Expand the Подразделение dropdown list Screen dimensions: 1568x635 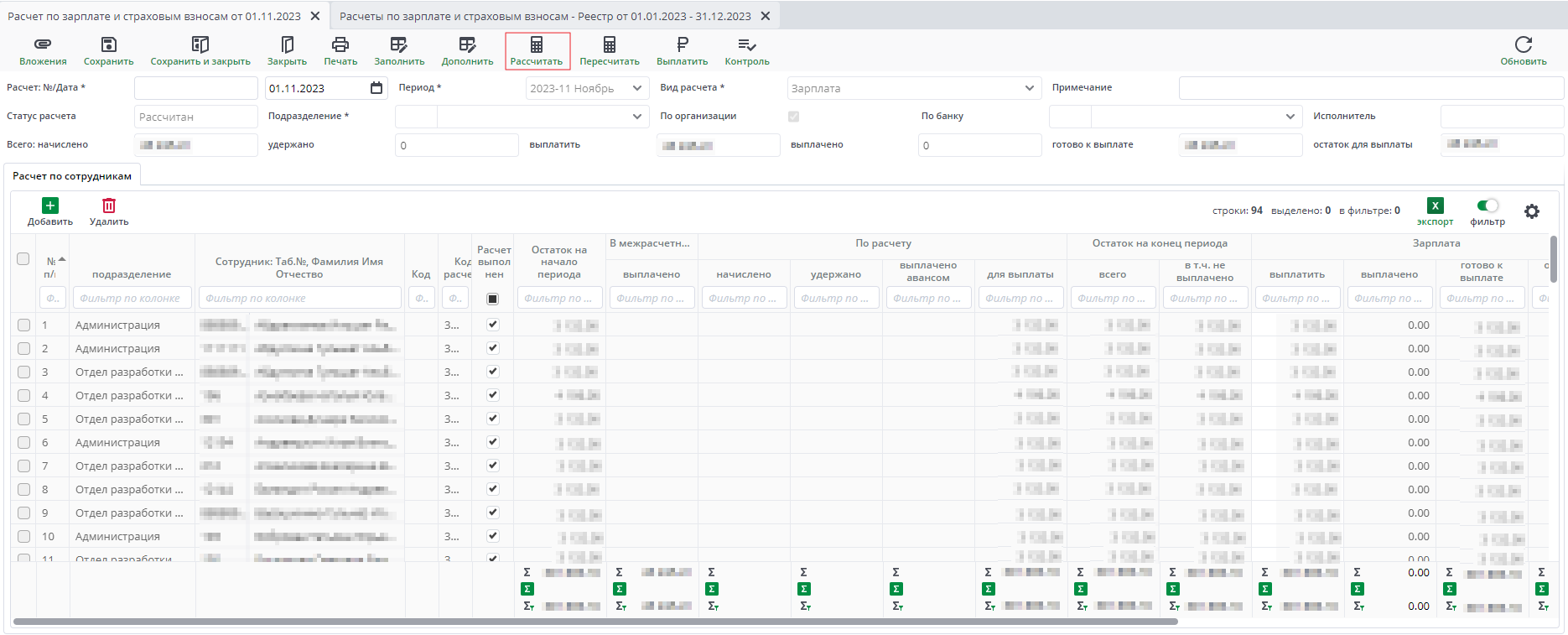(636, 117)
